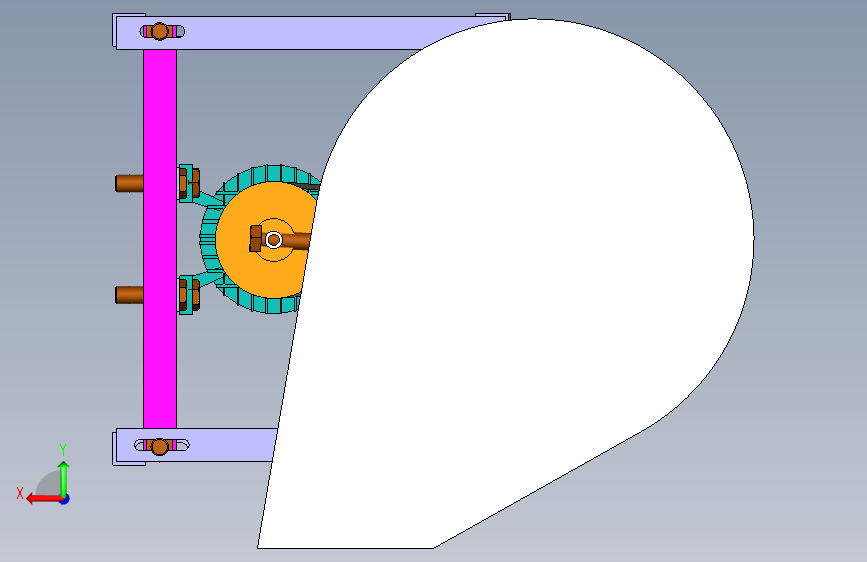This screenshot has width=867, height=562.
Task: Select the teal gear ring around the disc
Action: [x=208, y=240]
